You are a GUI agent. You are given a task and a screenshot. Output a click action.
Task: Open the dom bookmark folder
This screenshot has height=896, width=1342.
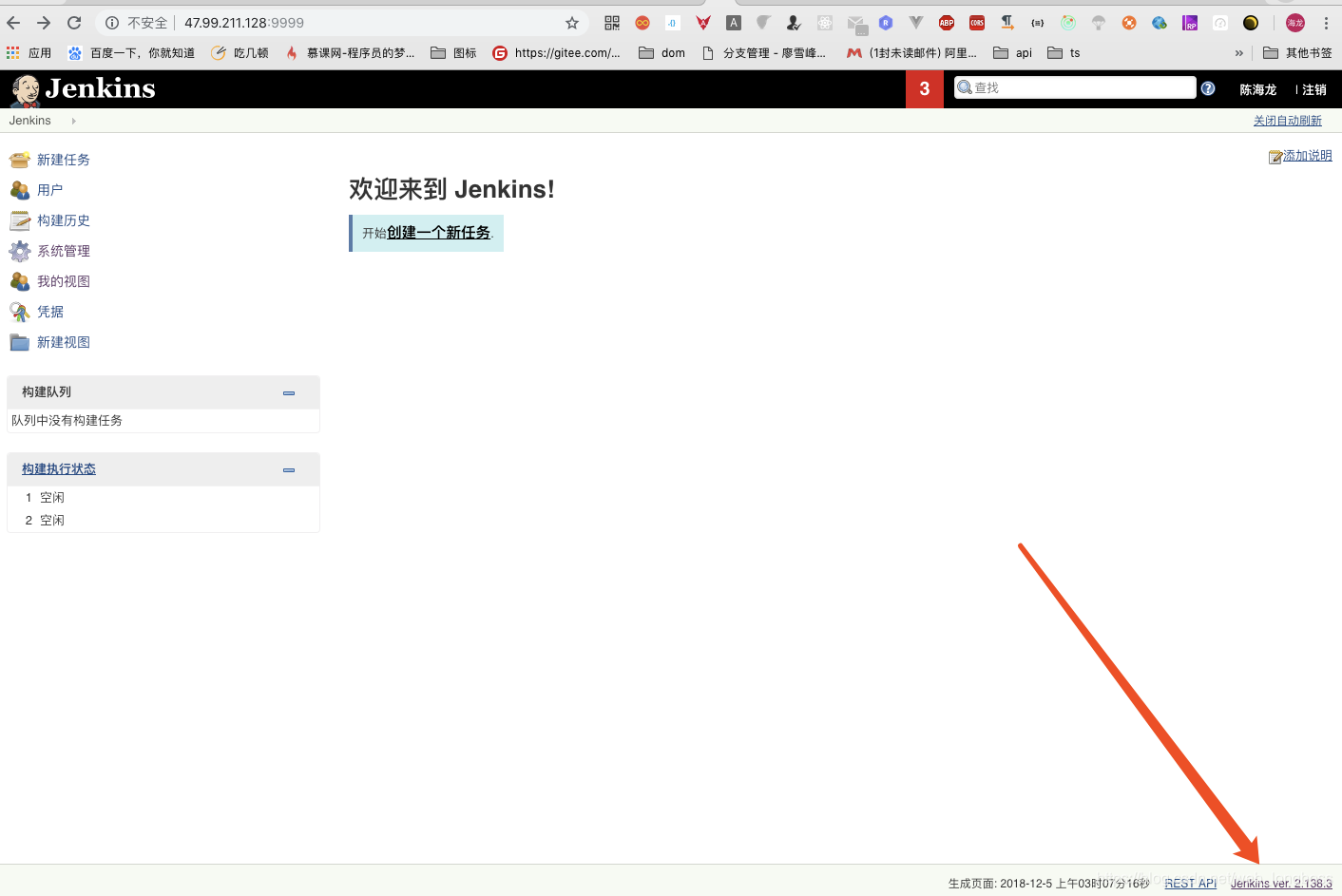661,53
